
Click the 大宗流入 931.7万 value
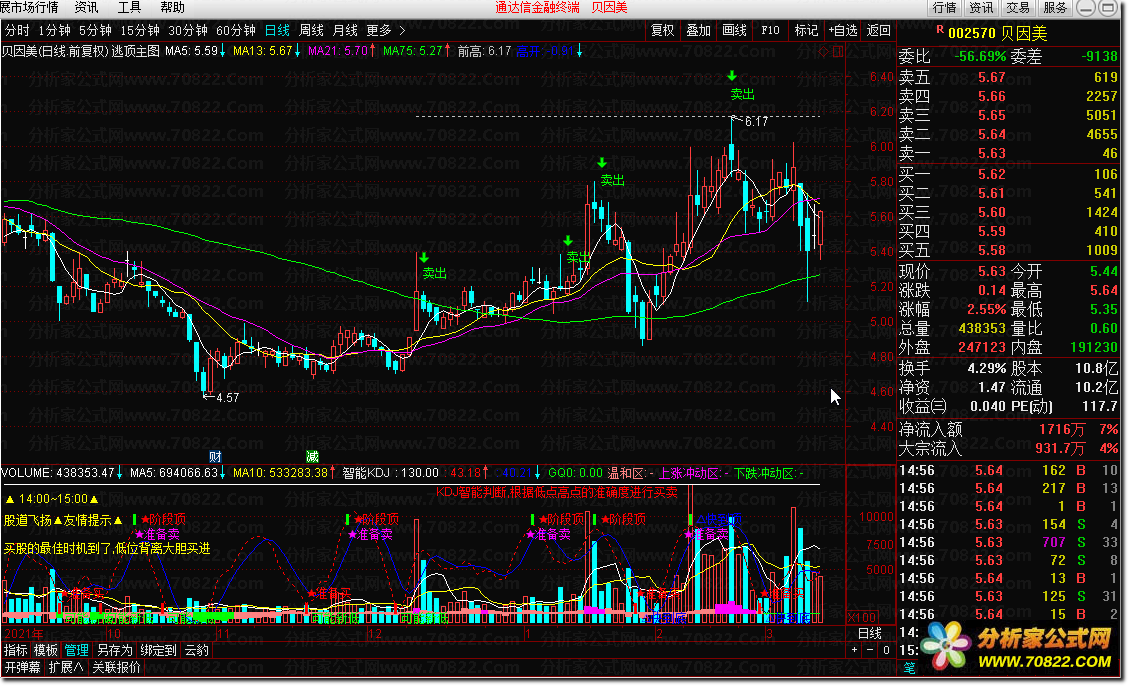tap(1061, 448)
